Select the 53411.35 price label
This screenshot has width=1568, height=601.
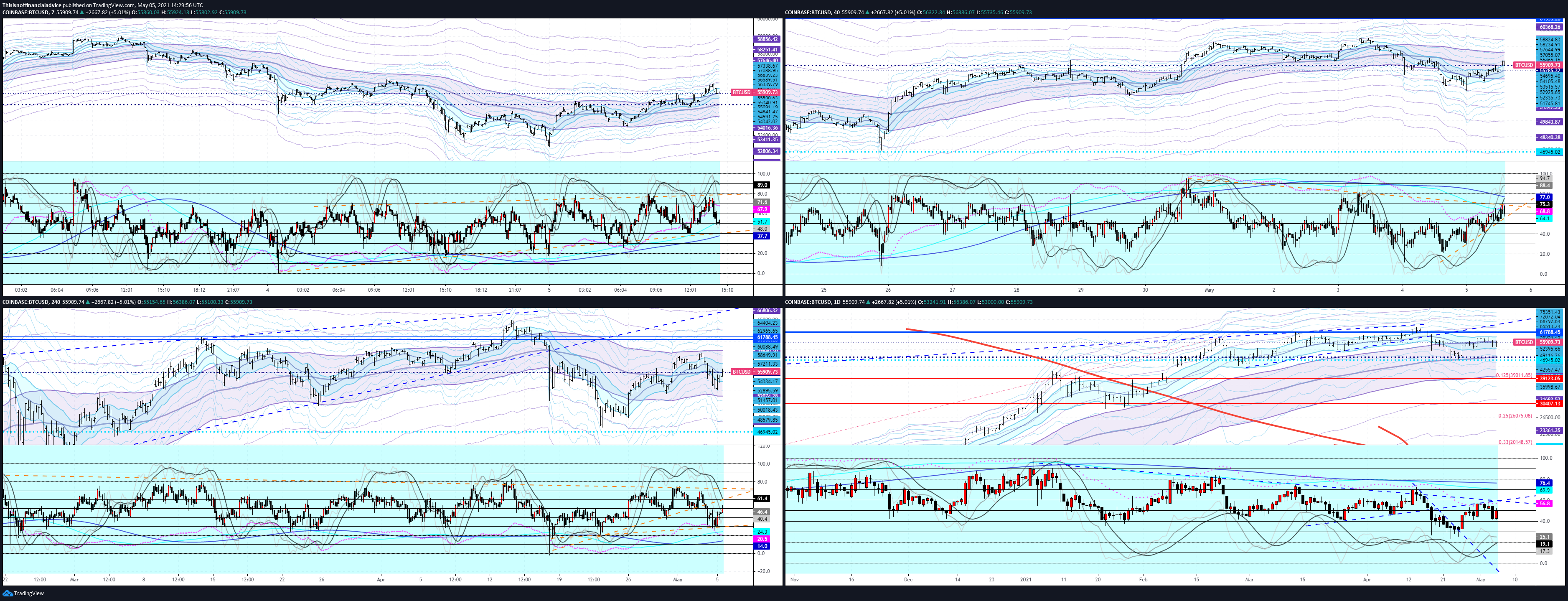click(767, 140)
